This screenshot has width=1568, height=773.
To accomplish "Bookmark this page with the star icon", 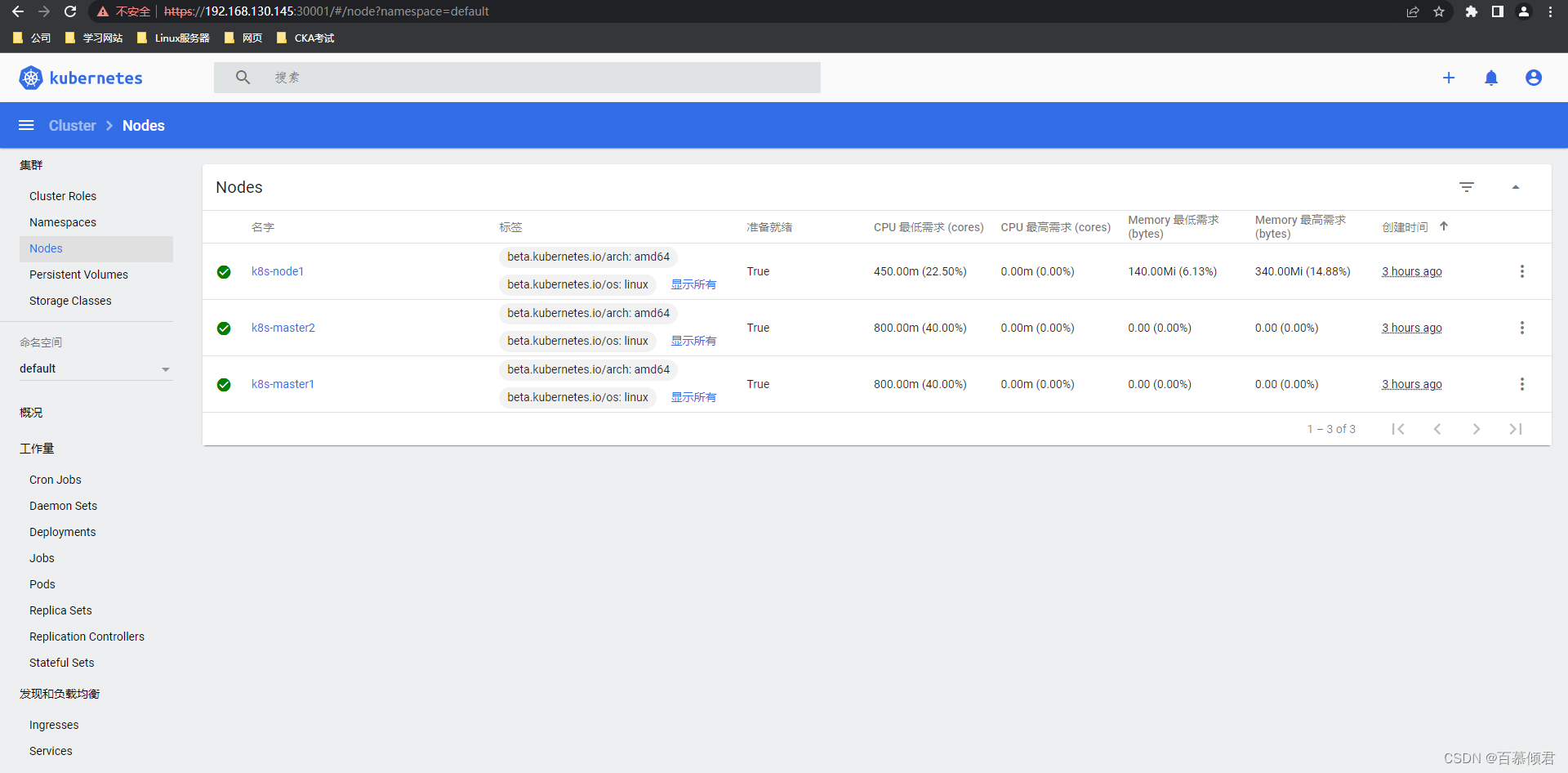I will 1439,11.
